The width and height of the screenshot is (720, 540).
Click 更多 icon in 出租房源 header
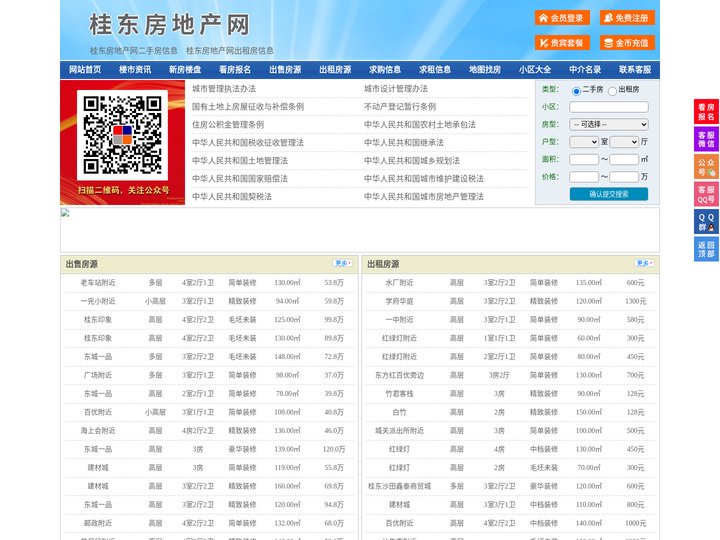(x=644, y=263)
